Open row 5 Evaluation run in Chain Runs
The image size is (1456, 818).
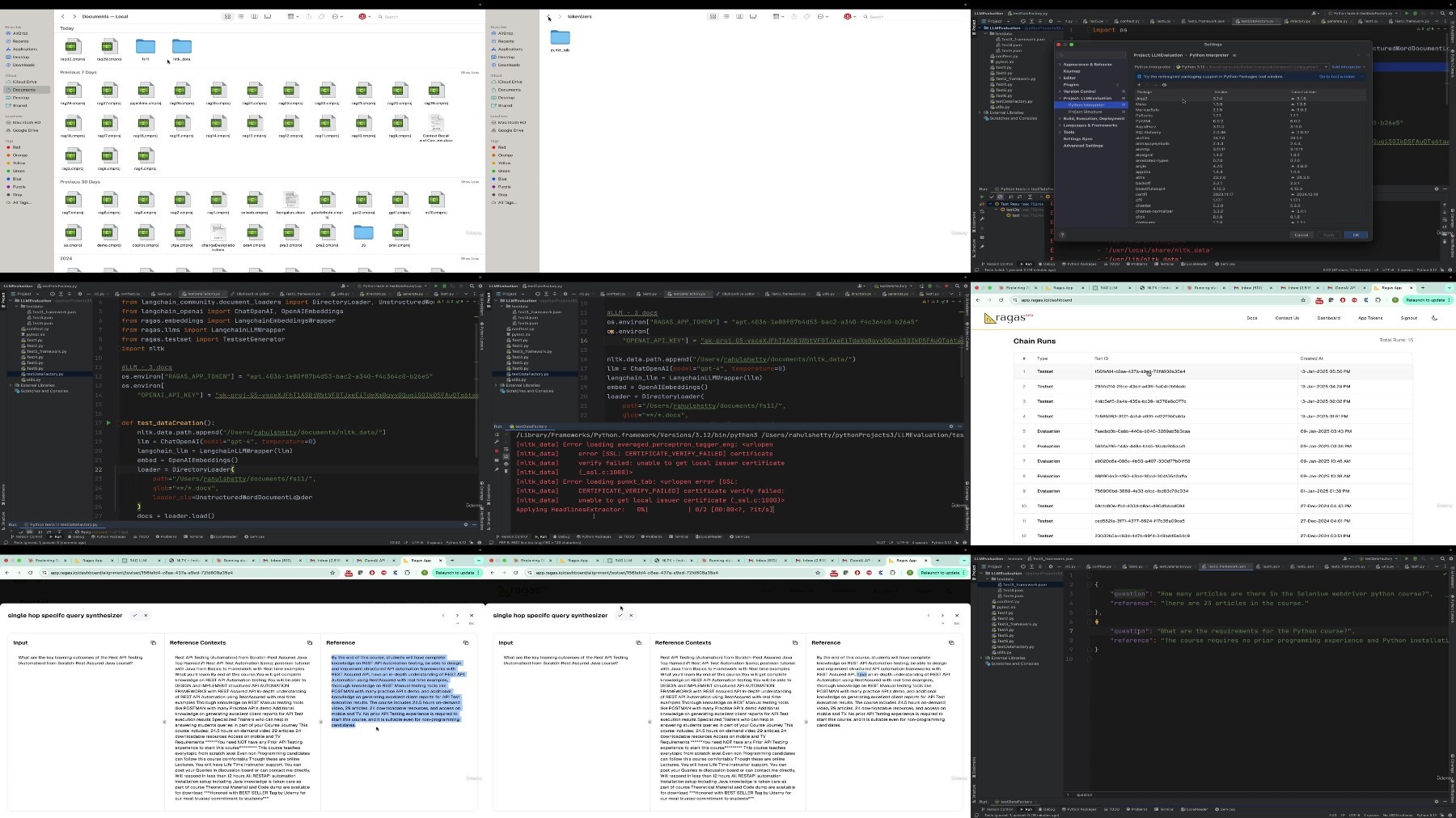coord(1213,431)
